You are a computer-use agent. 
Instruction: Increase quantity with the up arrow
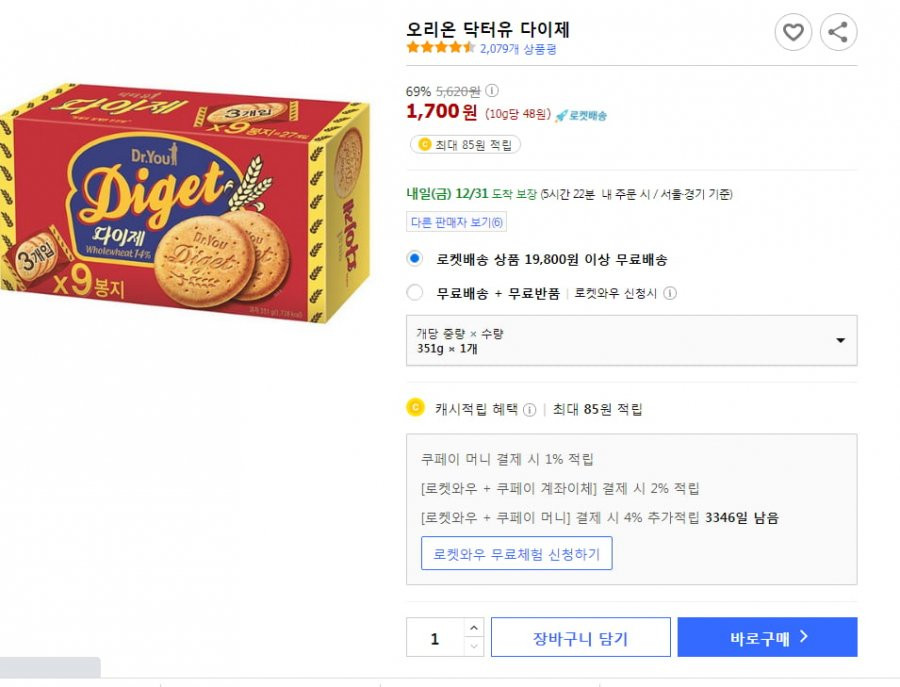point(474,628)
